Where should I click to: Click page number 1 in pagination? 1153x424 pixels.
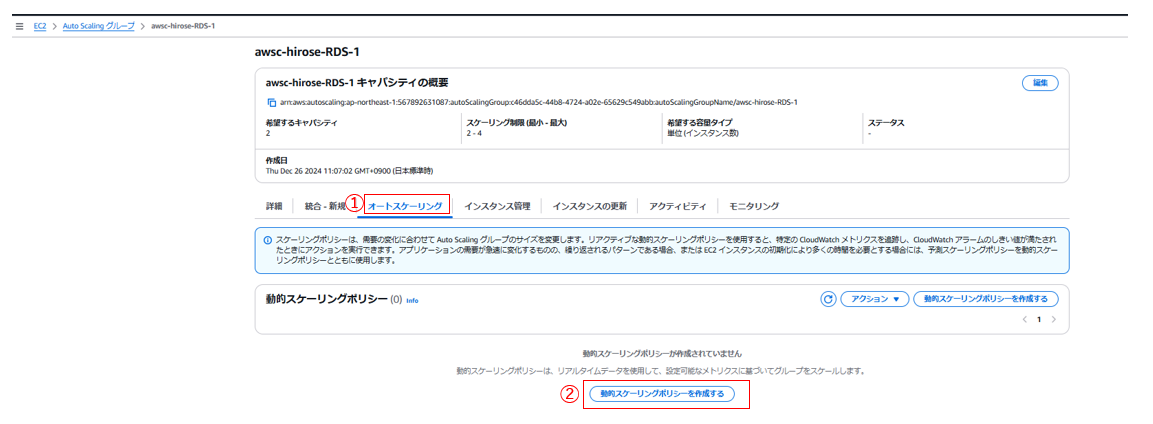point(1039,320)
